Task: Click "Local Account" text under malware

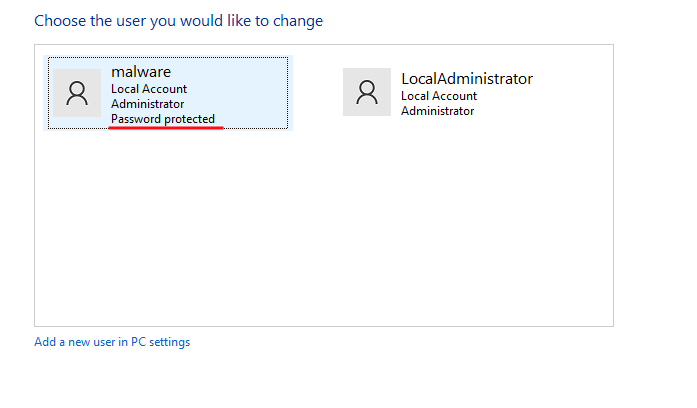Action: click(x=149, y=89)
